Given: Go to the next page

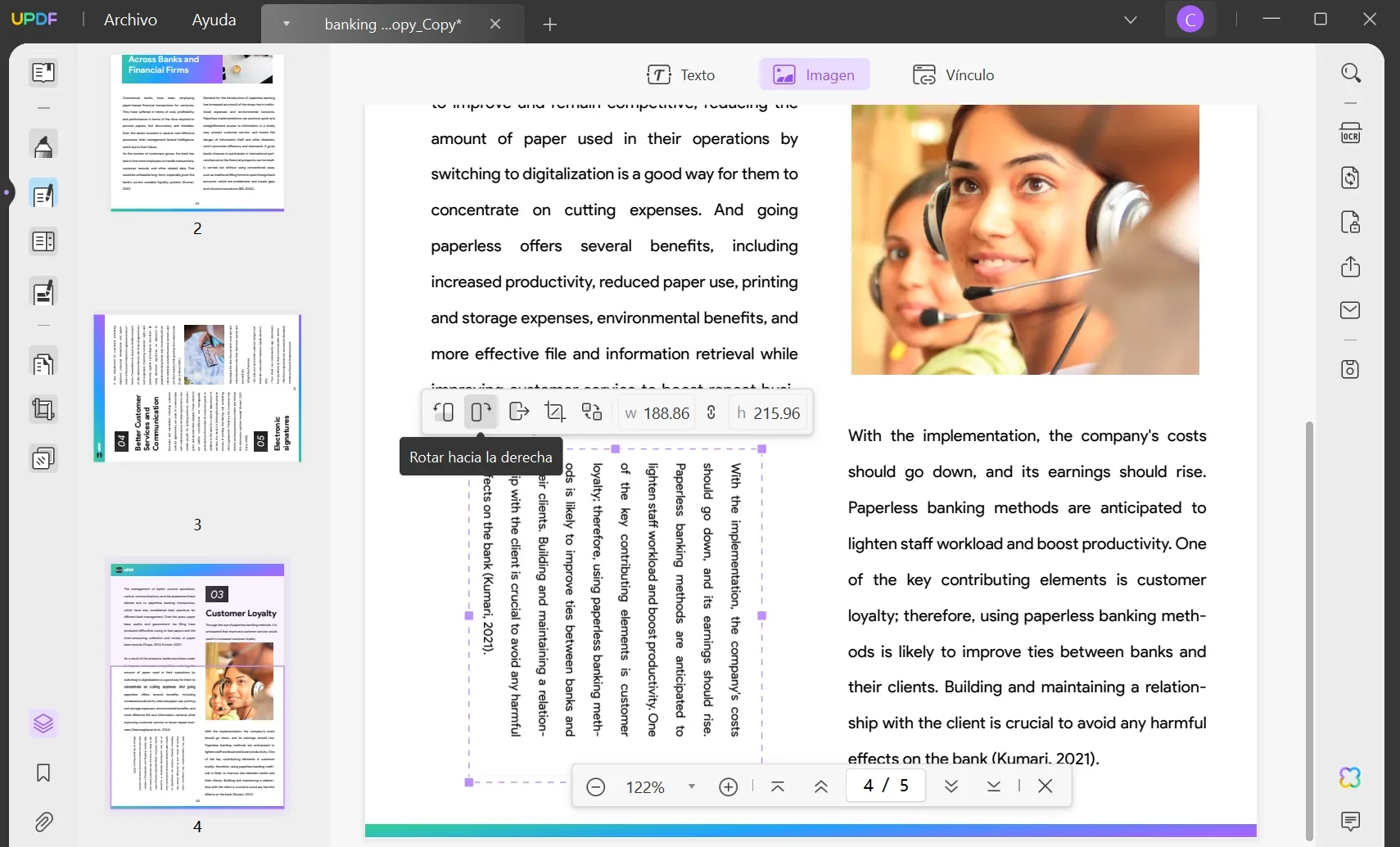Looking at the screenshot, I should (x=951, y=786).
